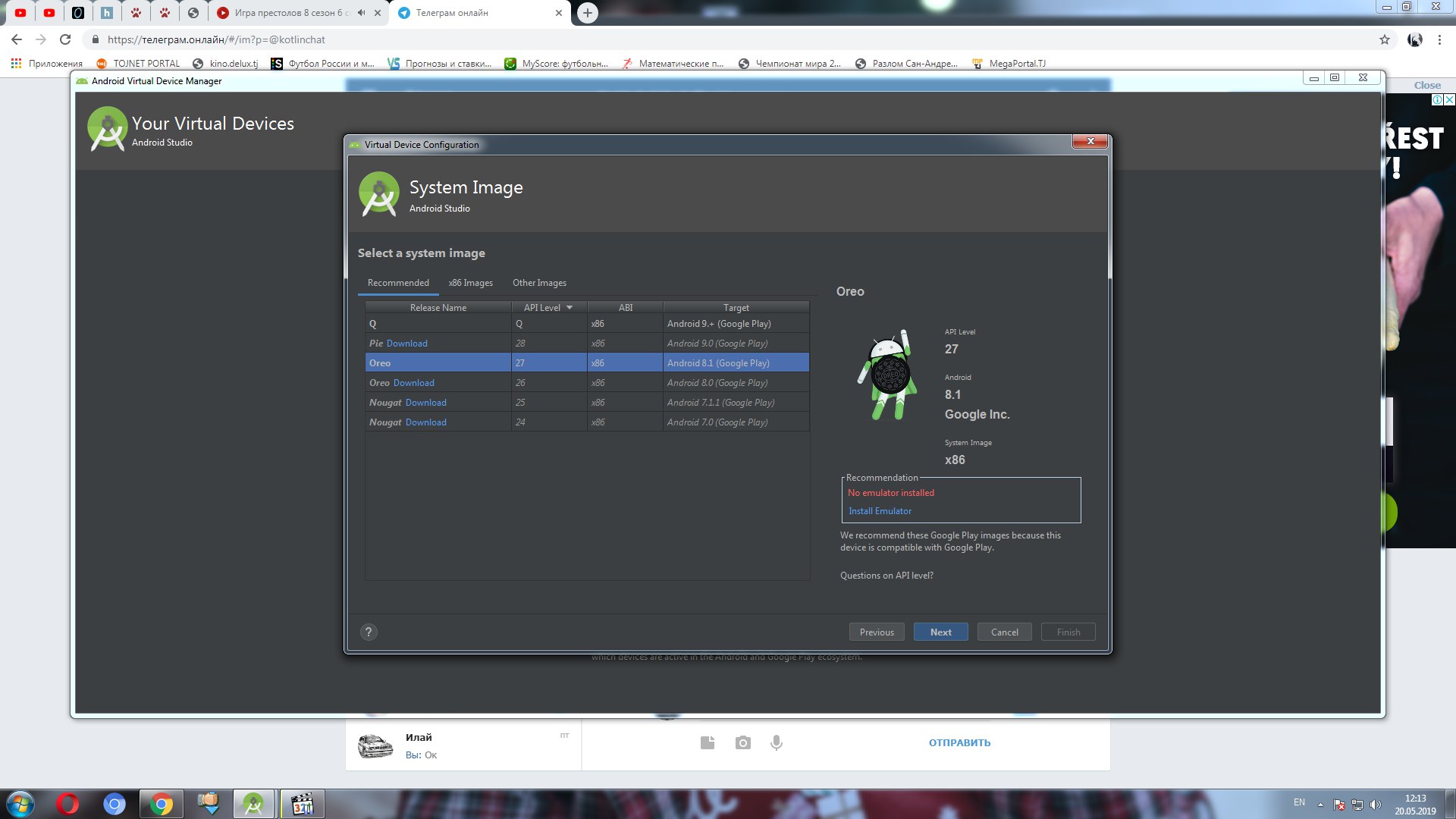Viewport: 1456px width, 819px height.
Task: Open the Windows Start button
Action: (20, 804)
